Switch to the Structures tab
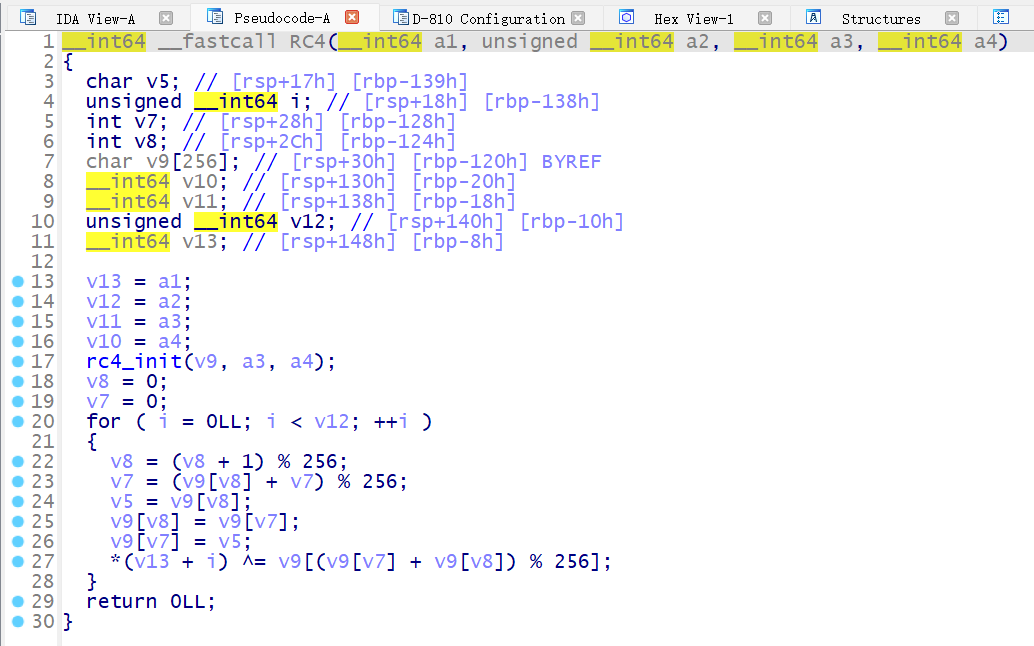1034x646 pixels. (880, 19)
